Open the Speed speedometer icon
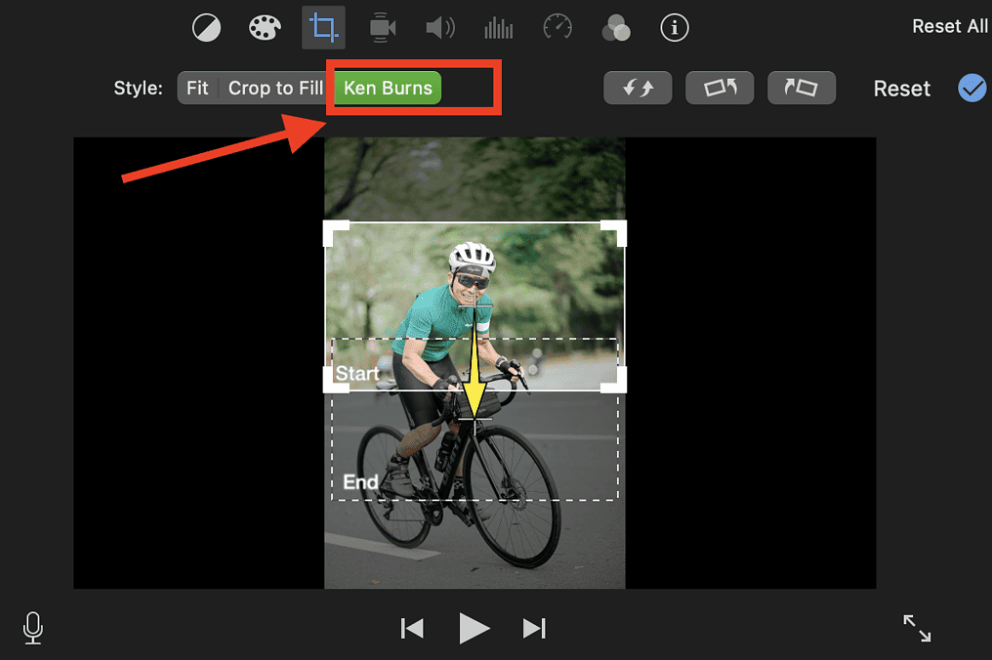The width and height of the screenshot is (992, 660). coord(557,27)
